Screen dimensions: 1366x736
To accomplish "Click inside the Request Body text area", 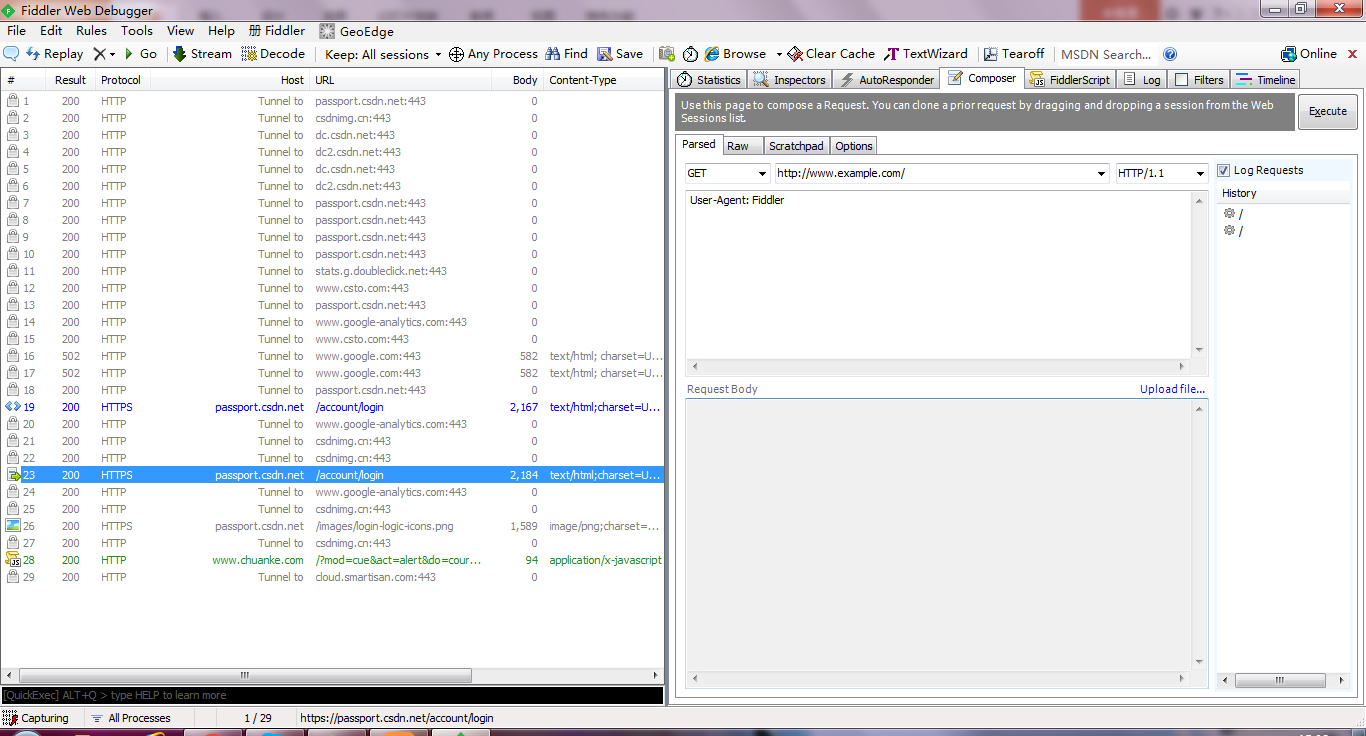I will tap(939, 534).
